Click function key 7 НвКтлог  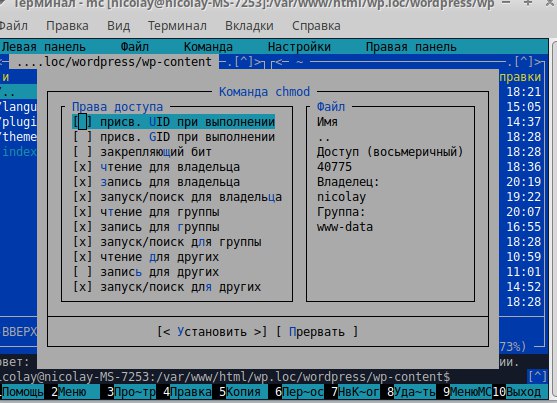(355, 392)
